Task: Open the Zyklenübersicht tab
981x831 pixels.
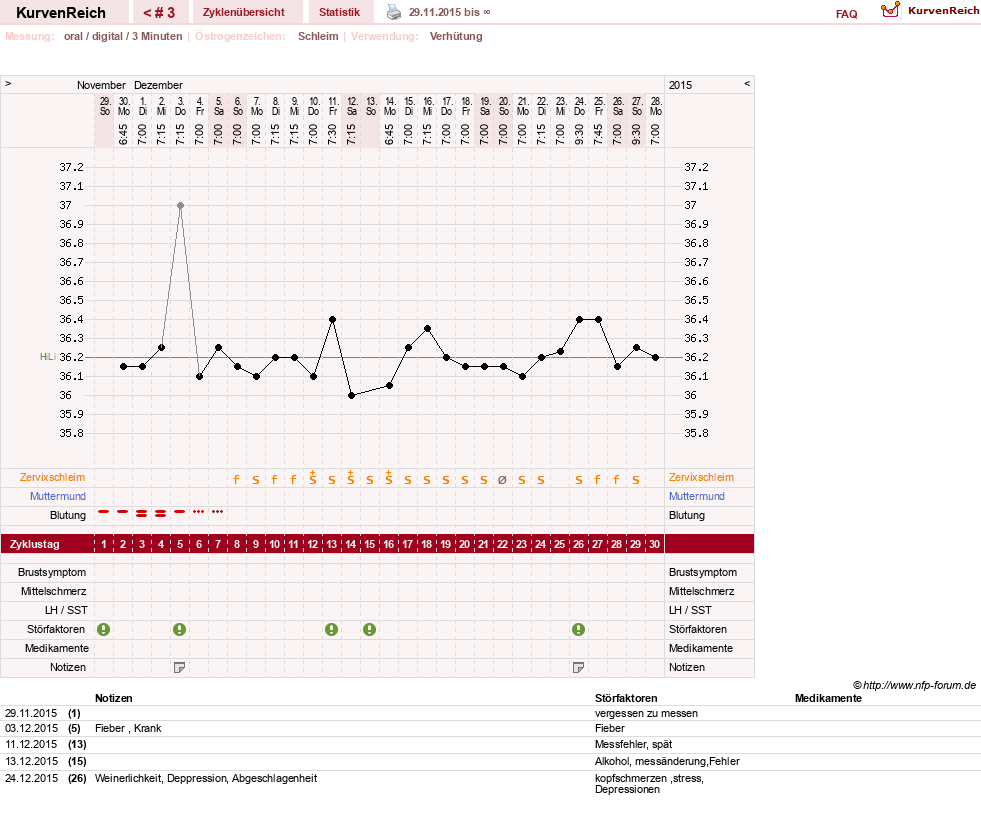Action: 243,12
